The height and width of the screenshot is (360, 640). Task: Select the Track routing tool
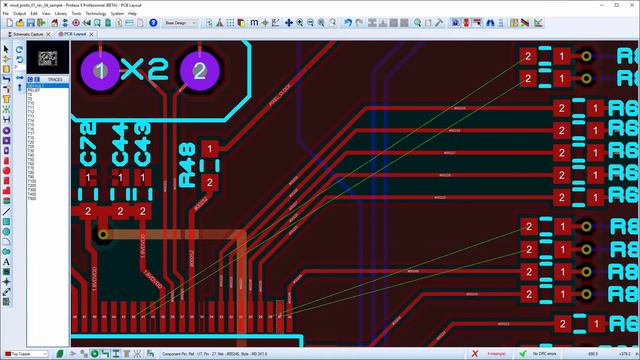click(x=6, y=79)
